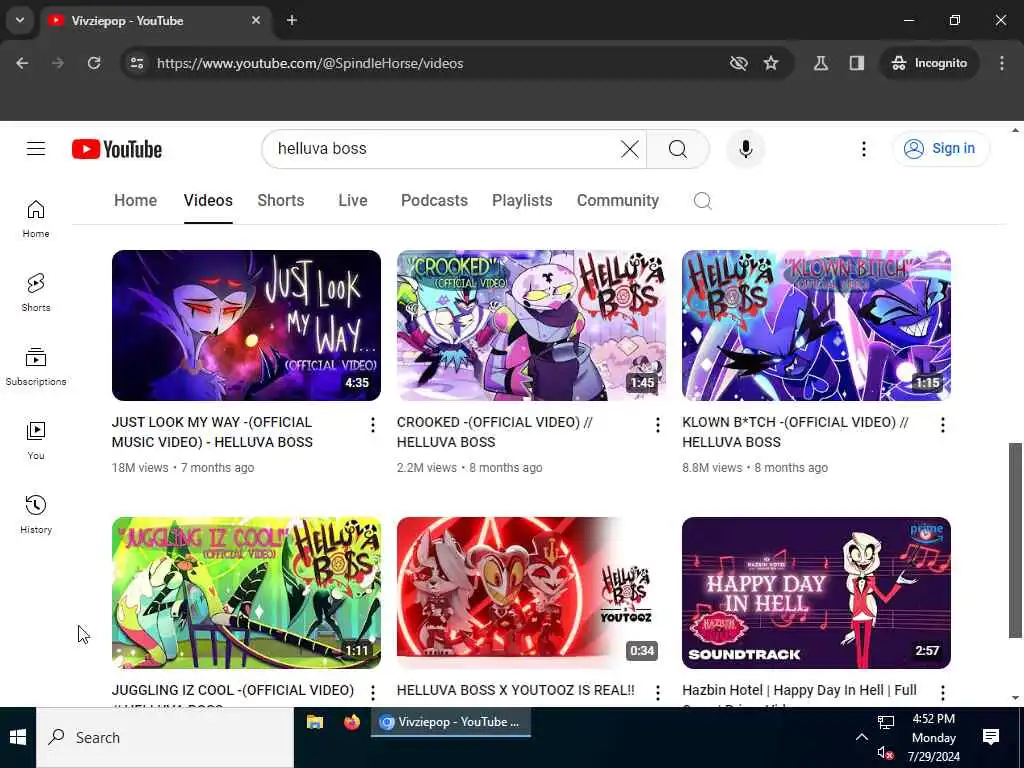1024x768 pixels.
Task: Close the Vivziepop YouTube tab
Action: [256, 20]
